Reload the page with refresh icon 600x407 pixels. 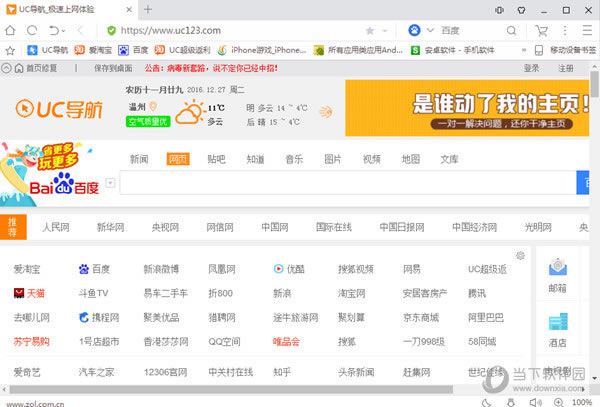click(x=32, y=30)
